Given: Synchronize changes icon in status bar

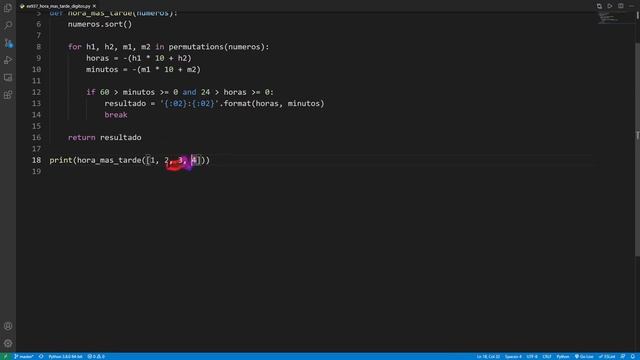Looking at the screenshot, I should point(41,356).
